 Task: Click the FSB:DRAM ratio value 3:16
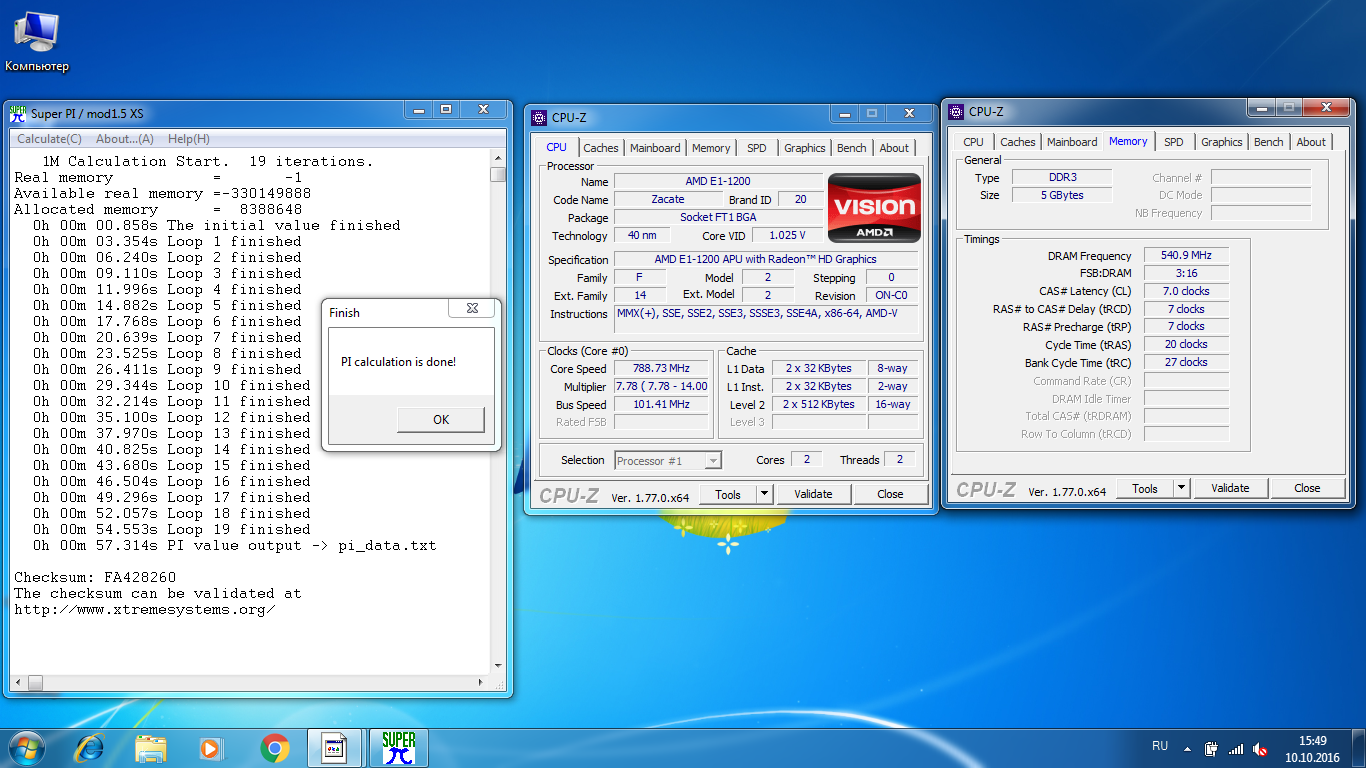coord(1186,273)
